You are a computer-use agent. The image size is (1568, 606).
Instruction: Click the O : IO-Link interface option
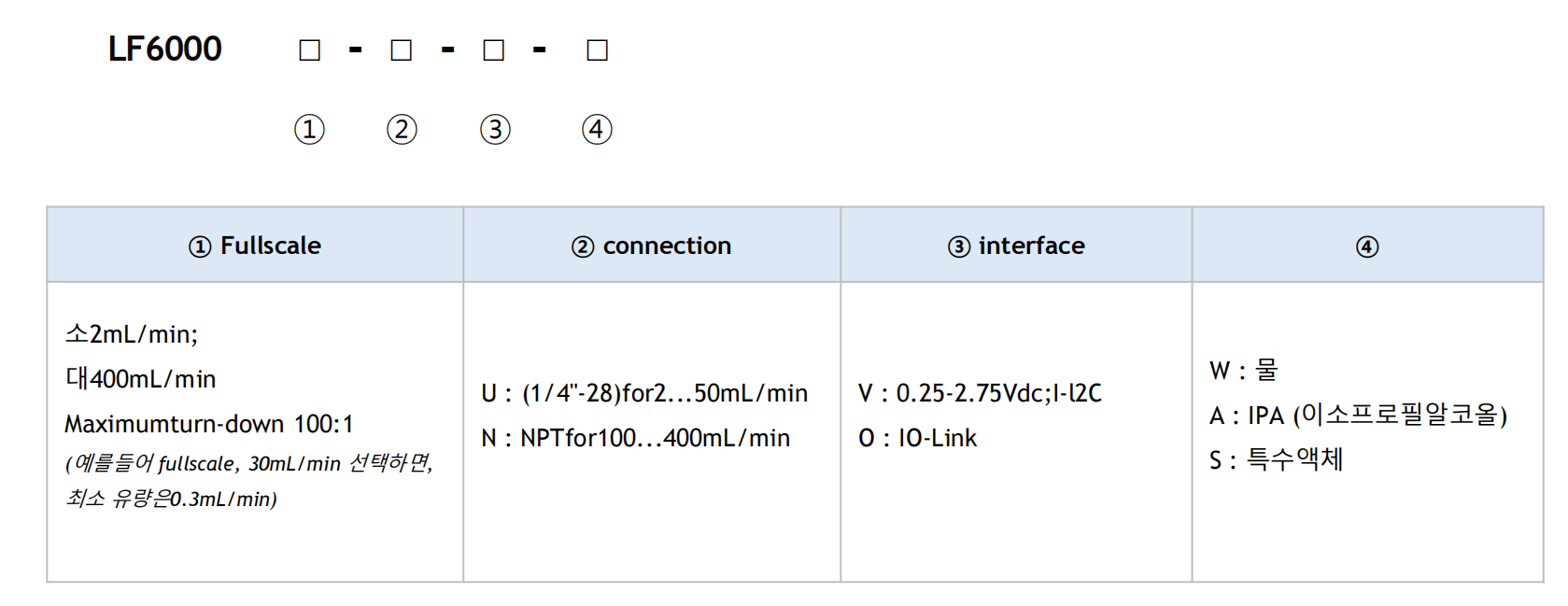pyautogui.click(x=917, y=438)
